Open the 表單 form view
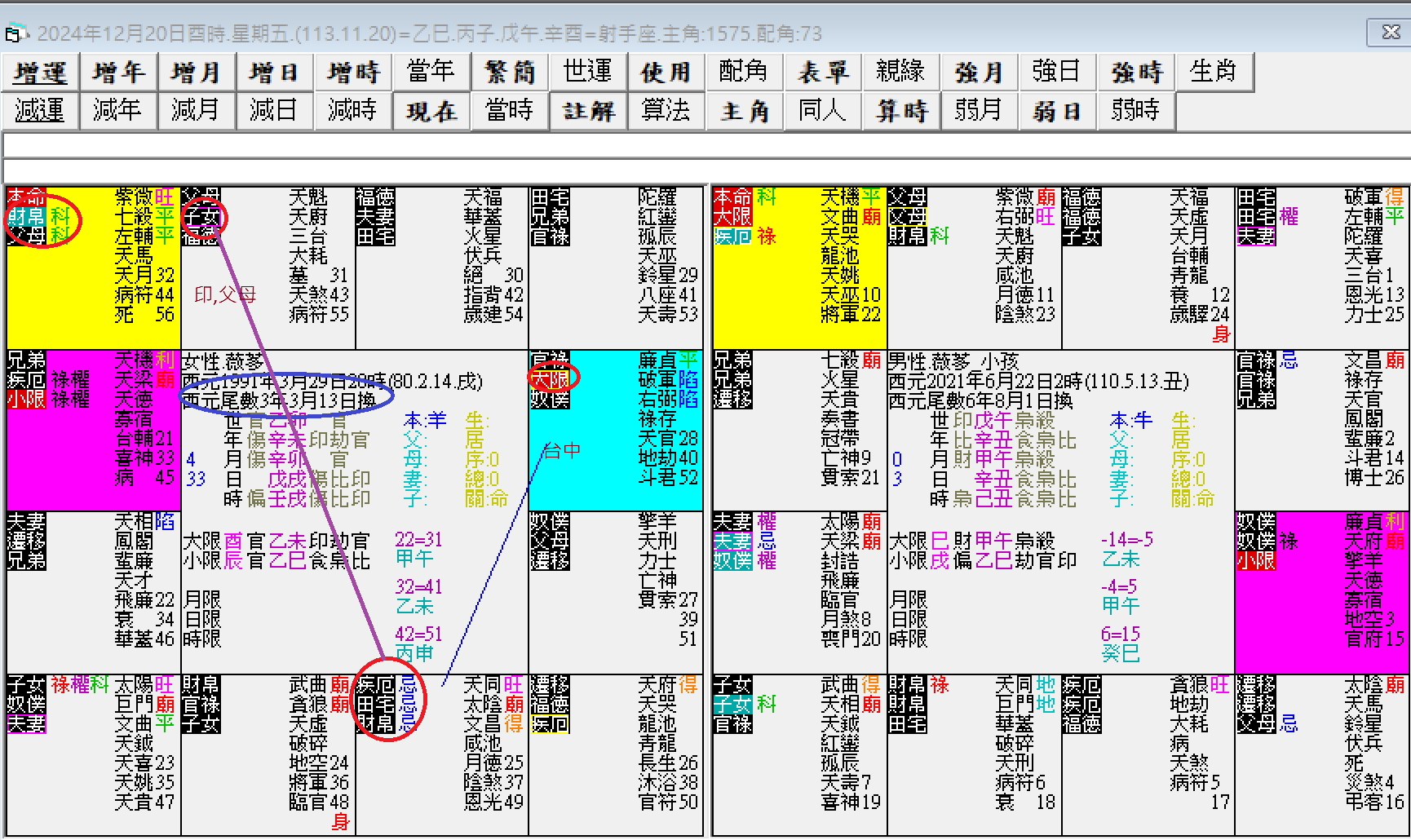The height and width of the screenshot is (840, 1411). [x=823, y=73]
